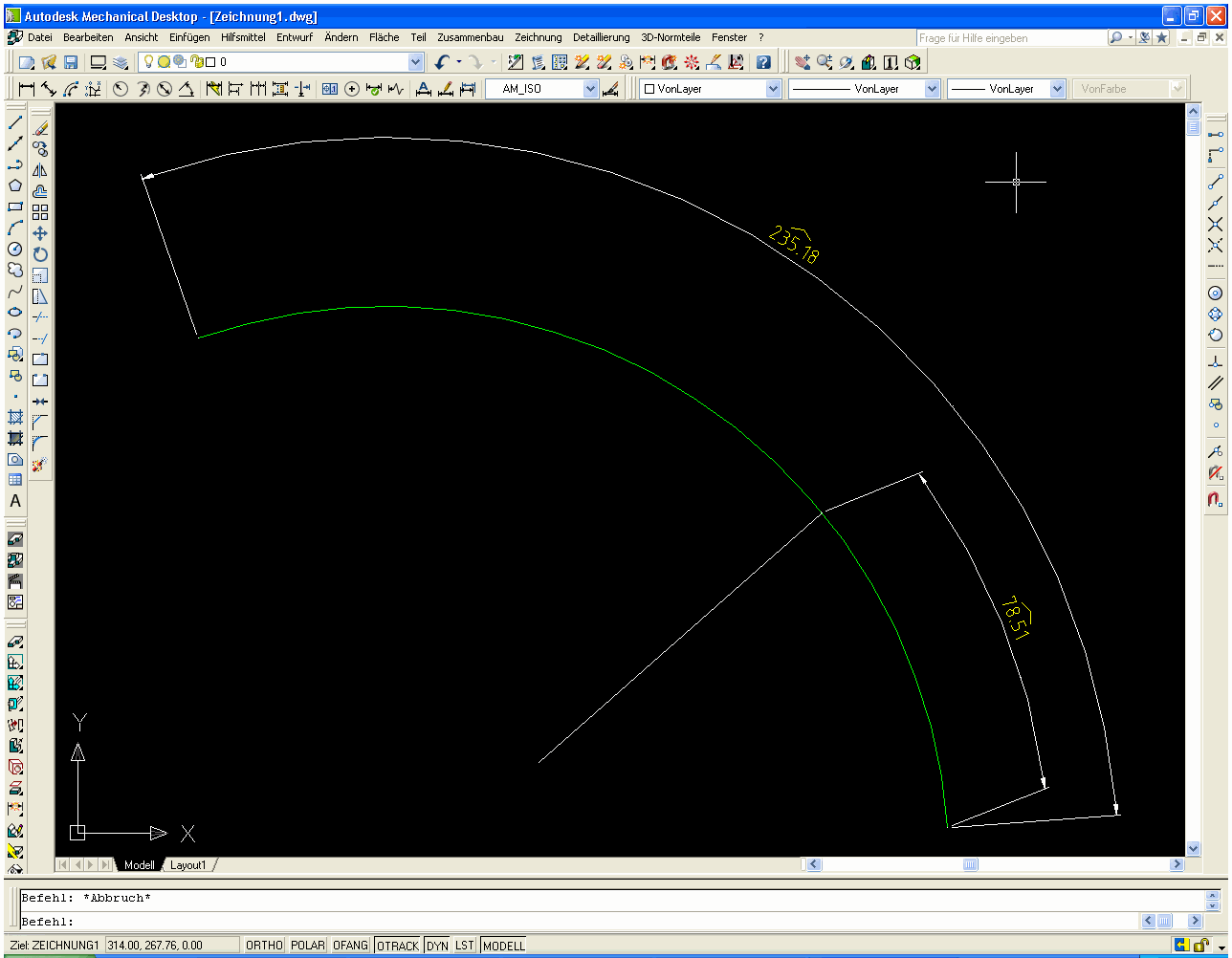
Task: Click the Save drawing icon
Action: click(71, 62)
